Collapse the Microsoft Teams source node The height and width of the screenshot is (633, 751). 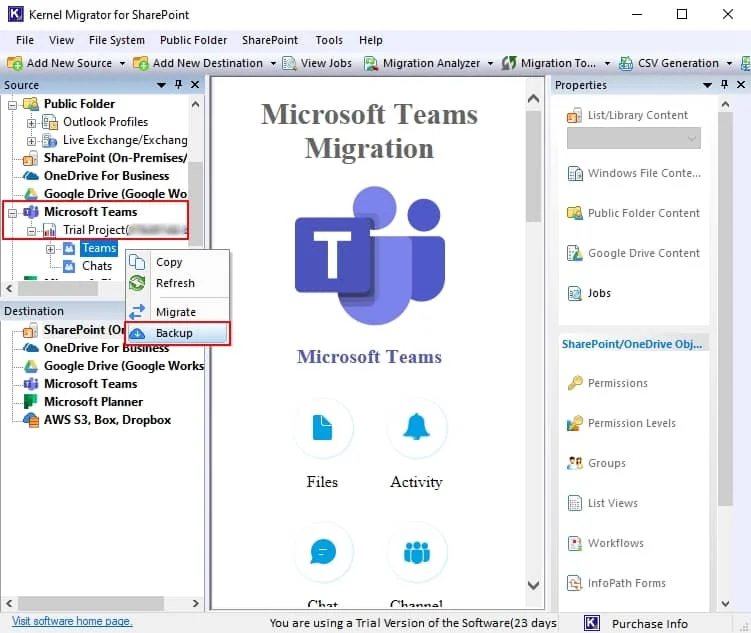click(12, 213)
